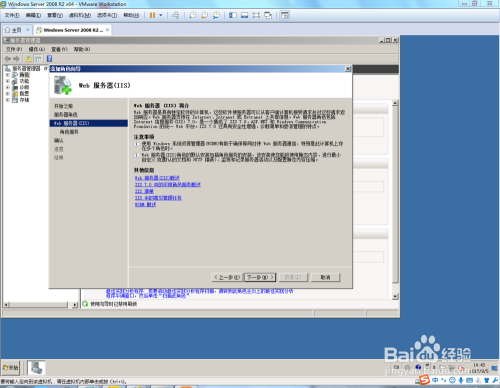Enter full screen mode icon

coord(256,15)
